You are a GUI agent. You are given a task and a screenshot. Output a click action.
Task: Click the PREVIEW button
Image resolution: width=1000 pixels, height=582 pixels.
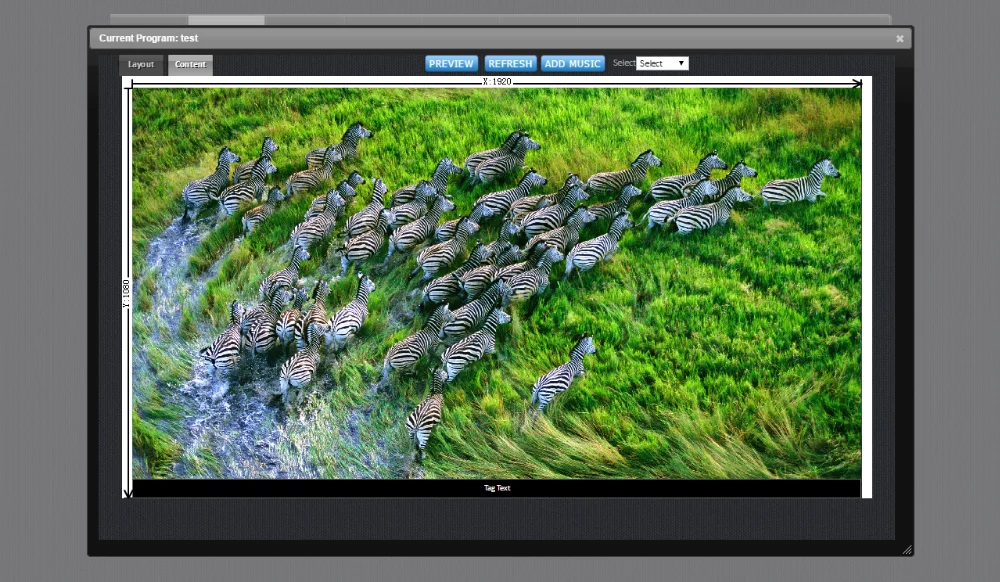[x=452, y=64]
